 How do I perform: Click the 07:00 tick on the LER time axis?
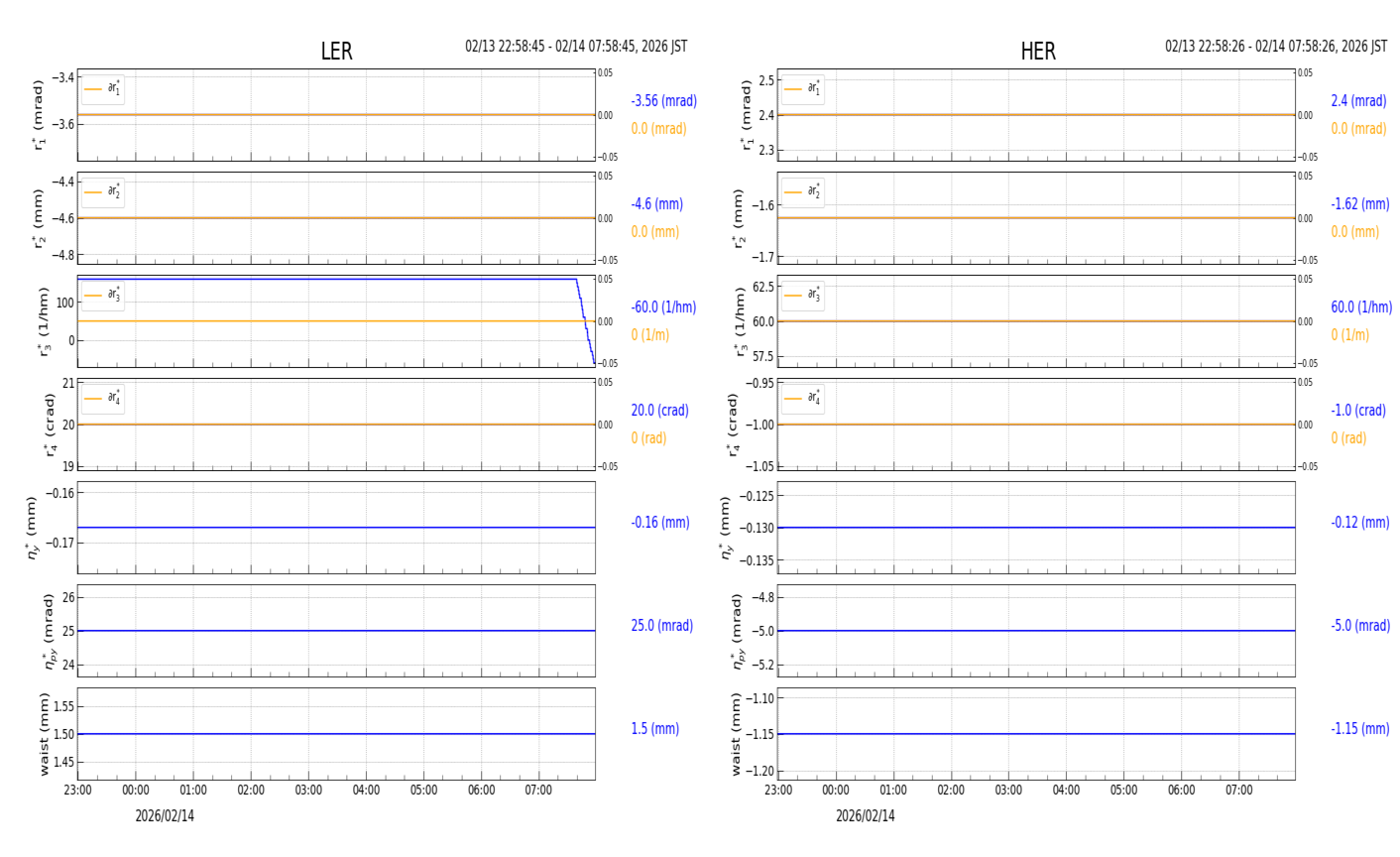pos(538,791)
